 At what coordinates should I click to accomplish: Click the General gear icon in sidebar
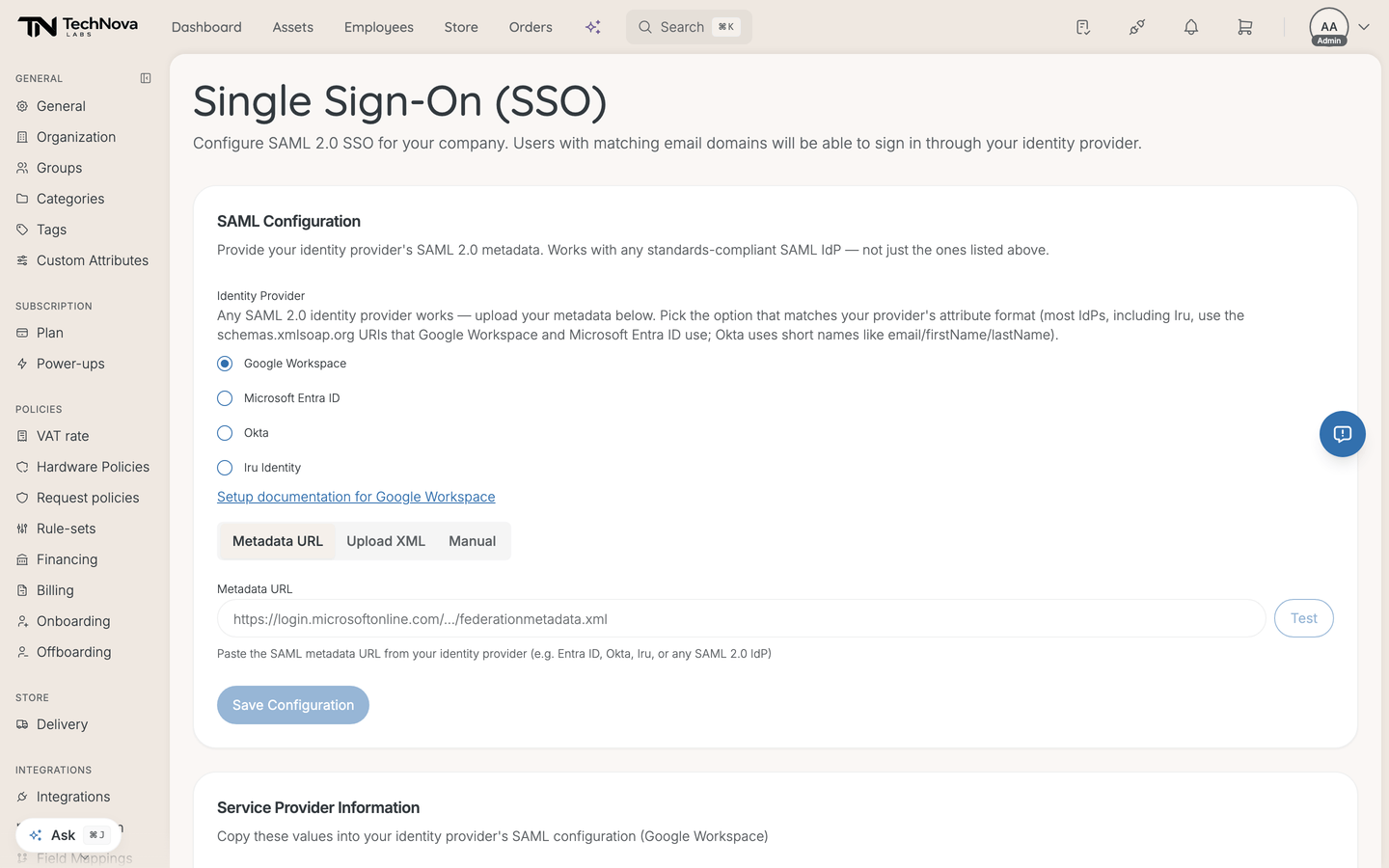[x=22, y=106]
